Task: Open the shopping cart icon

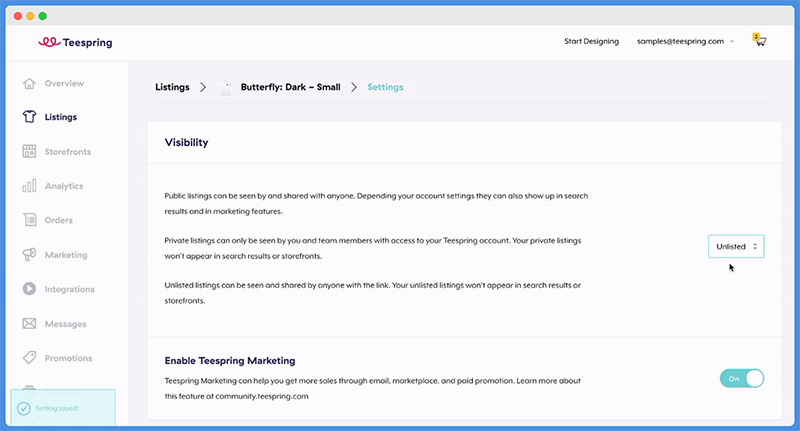Action: pyautogui.click(x=759, y=40)
